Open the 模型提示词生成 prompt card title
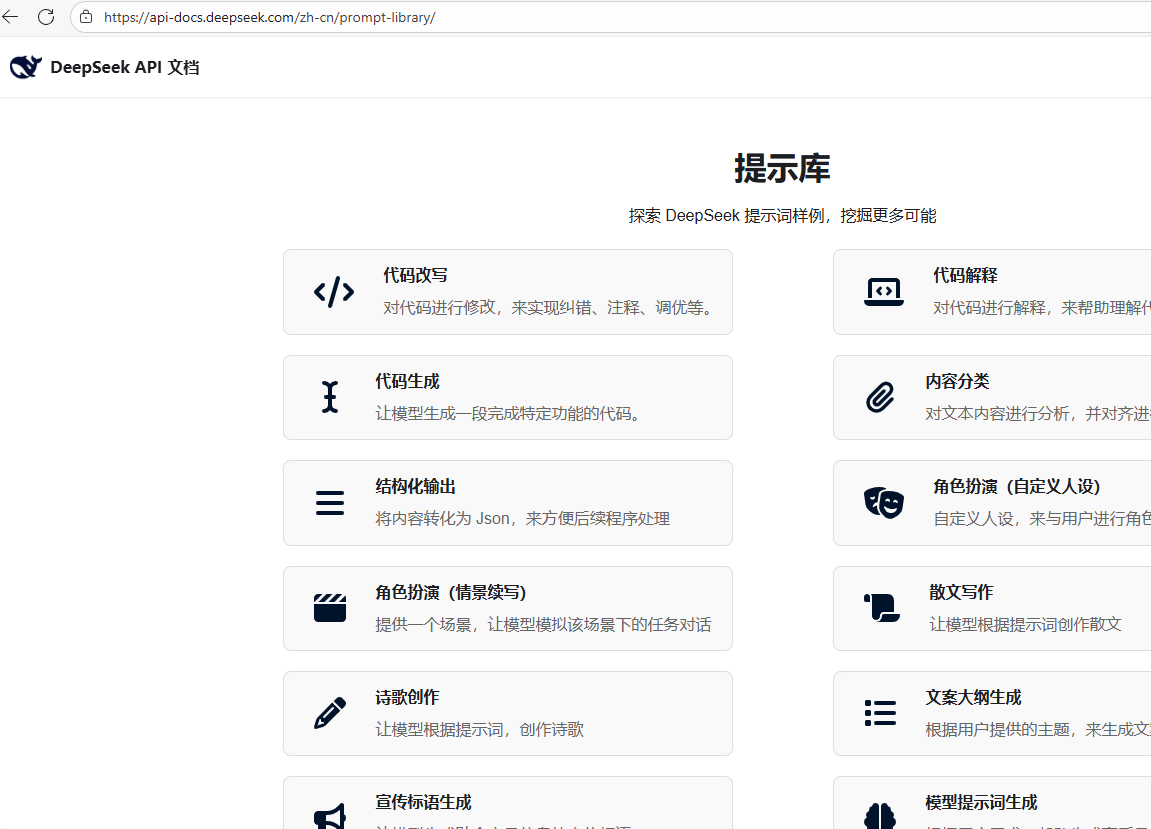 pos(981,802)
